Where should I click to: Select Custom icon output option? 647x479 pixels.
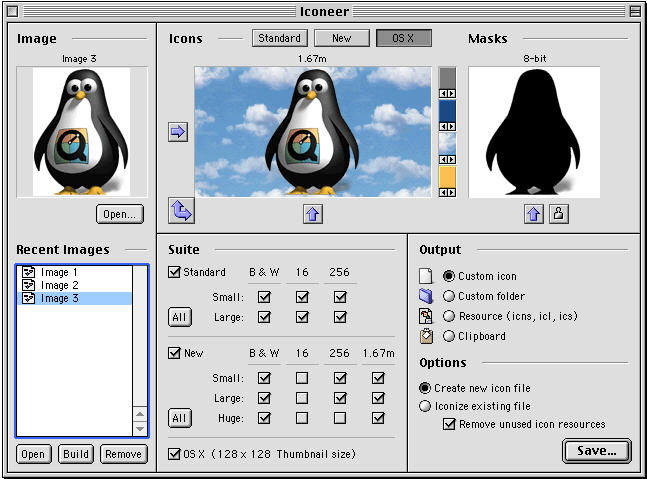(x=449, y=276)
